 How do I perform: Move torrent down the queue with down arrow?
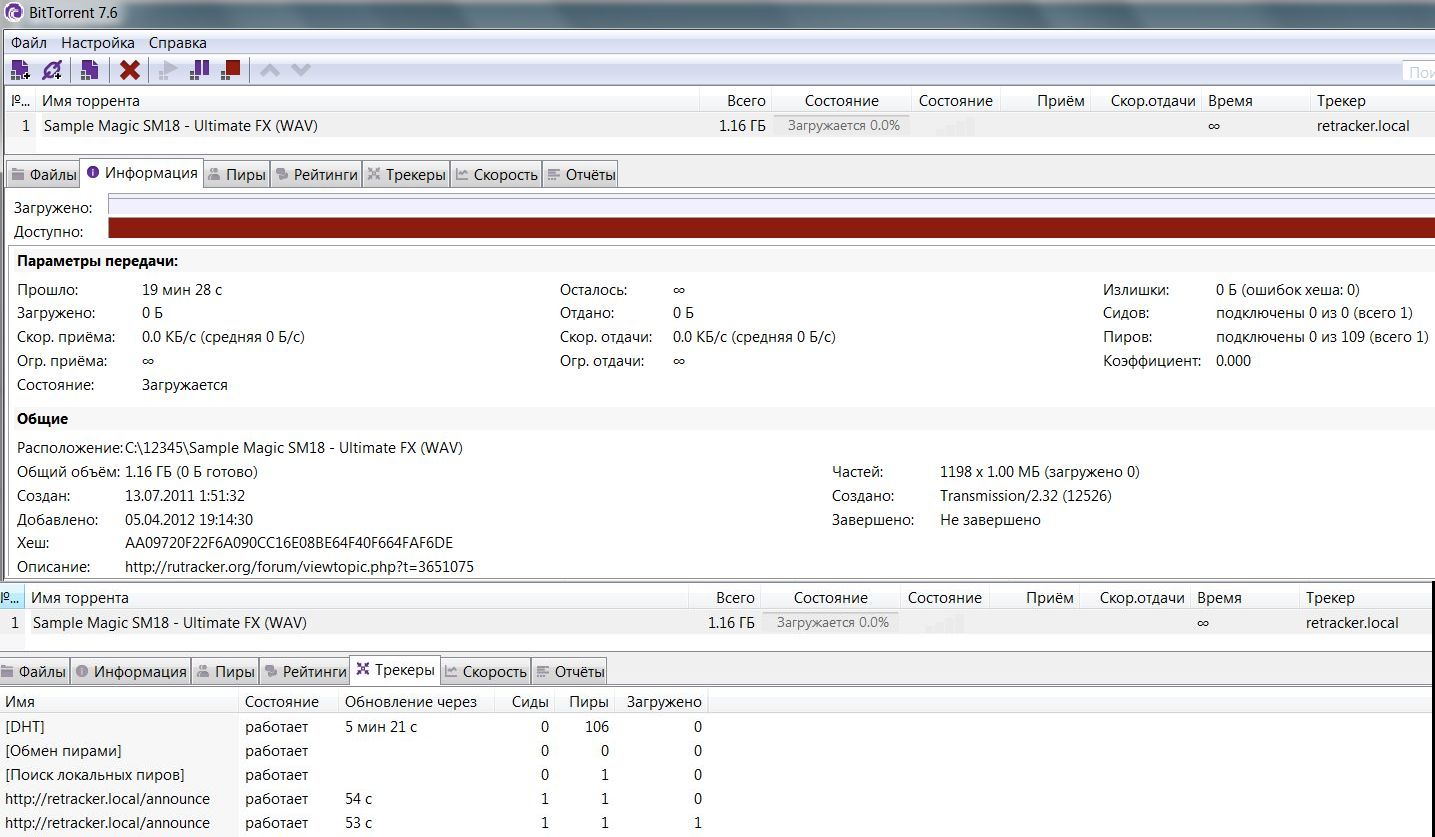coord(301,70)
